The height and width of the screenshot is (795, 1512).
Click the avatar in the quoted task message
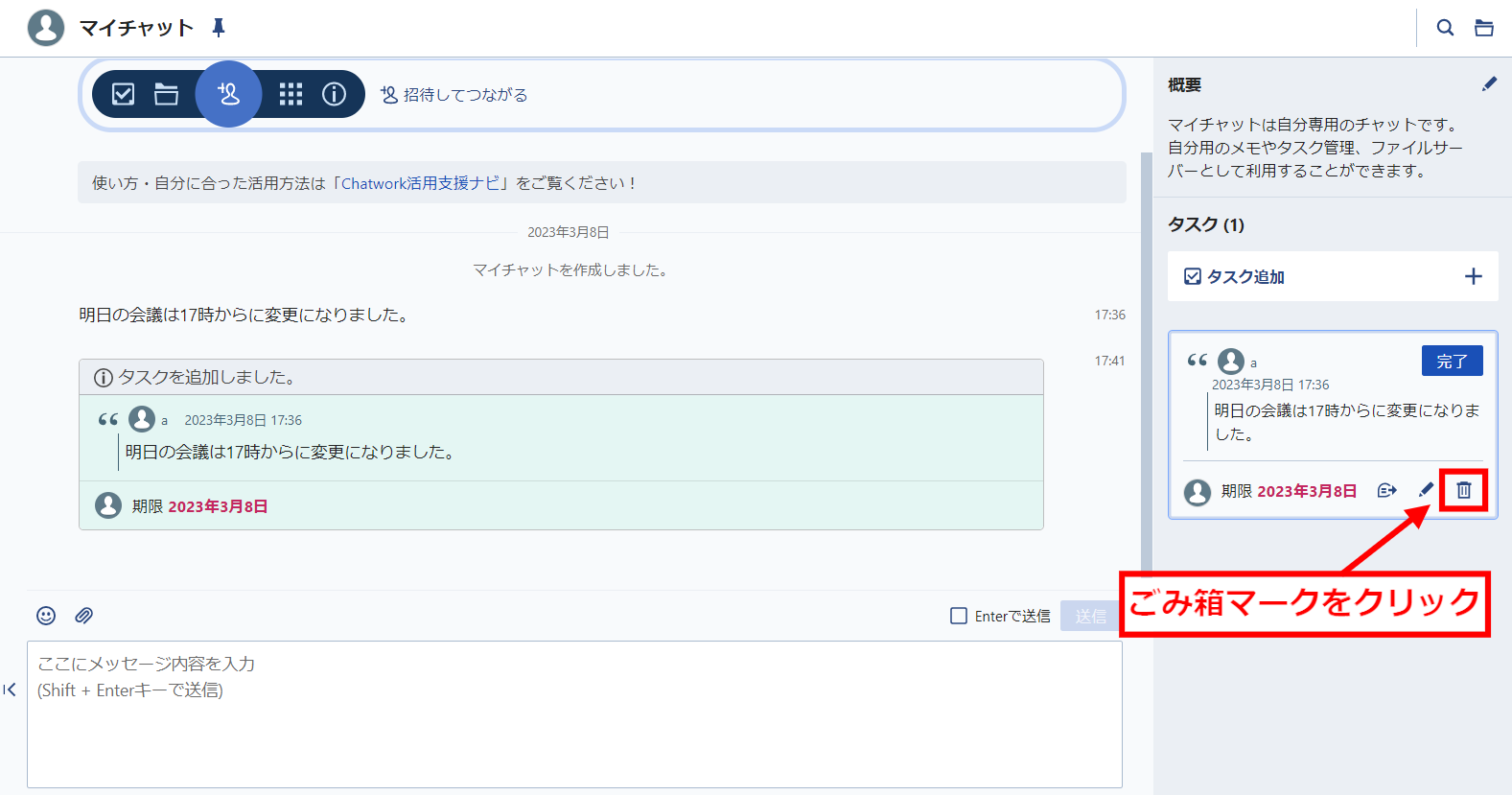tap(142, 419)
